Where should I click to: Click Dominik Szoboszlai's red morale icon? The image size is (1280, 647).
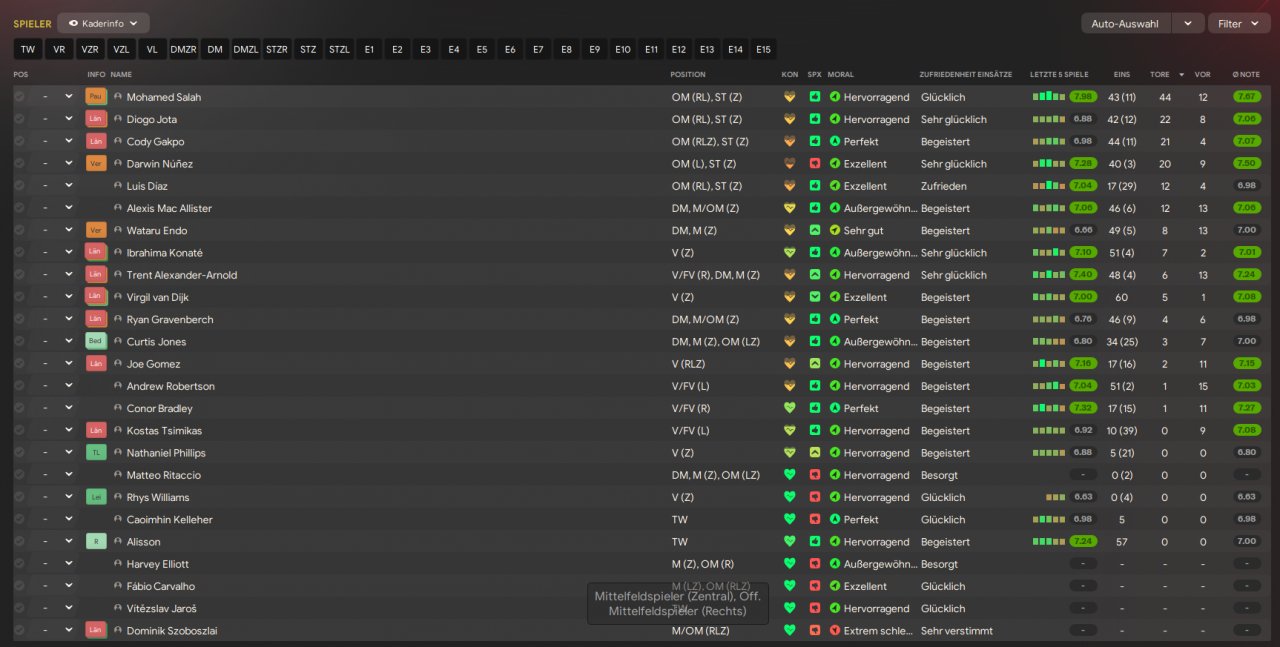click(x=835, y=631)
